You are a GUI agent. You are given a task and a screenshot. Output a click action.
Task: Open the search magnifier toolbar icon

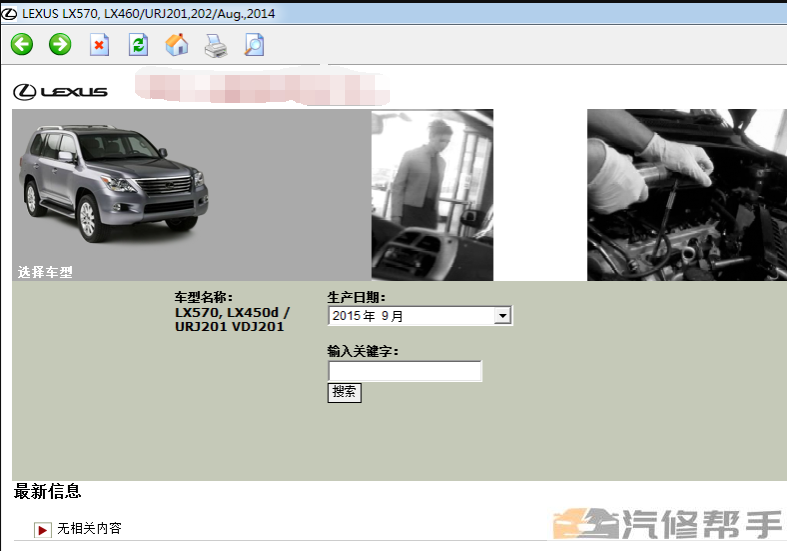click(x=254, y=45)
